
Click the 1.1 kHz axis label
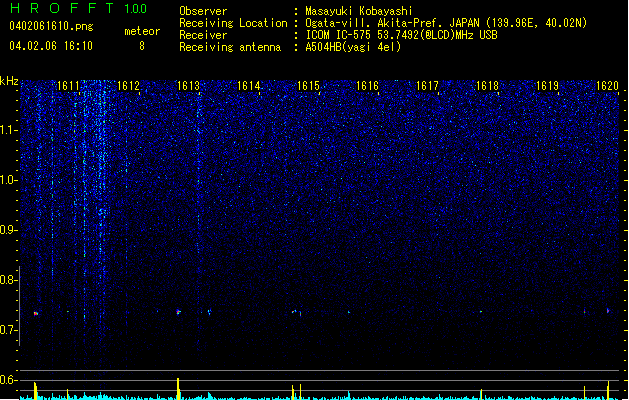8,130
